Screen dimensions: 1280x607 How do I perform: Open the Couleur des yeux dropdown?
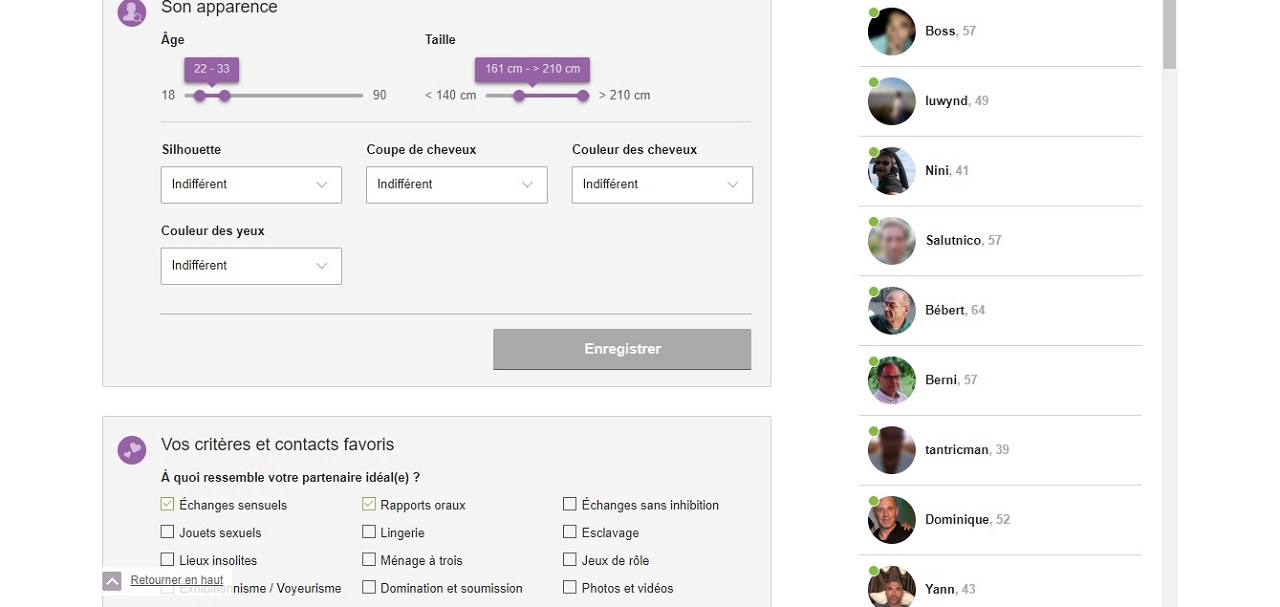pos(251,266)
